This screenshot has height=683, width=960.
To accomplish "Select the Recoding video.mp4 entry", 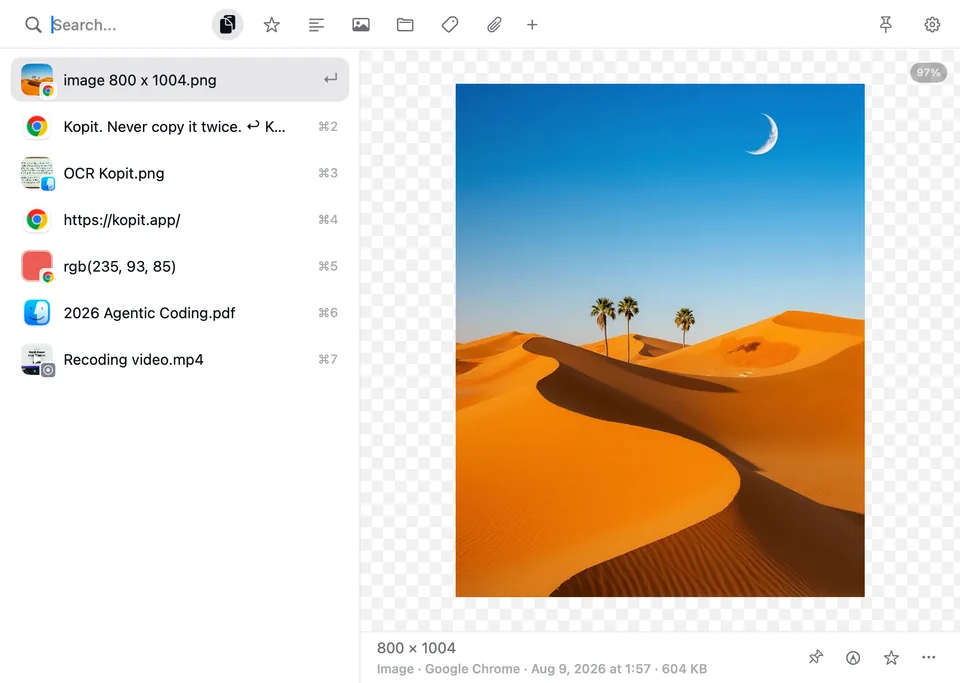I will (180, 359).
